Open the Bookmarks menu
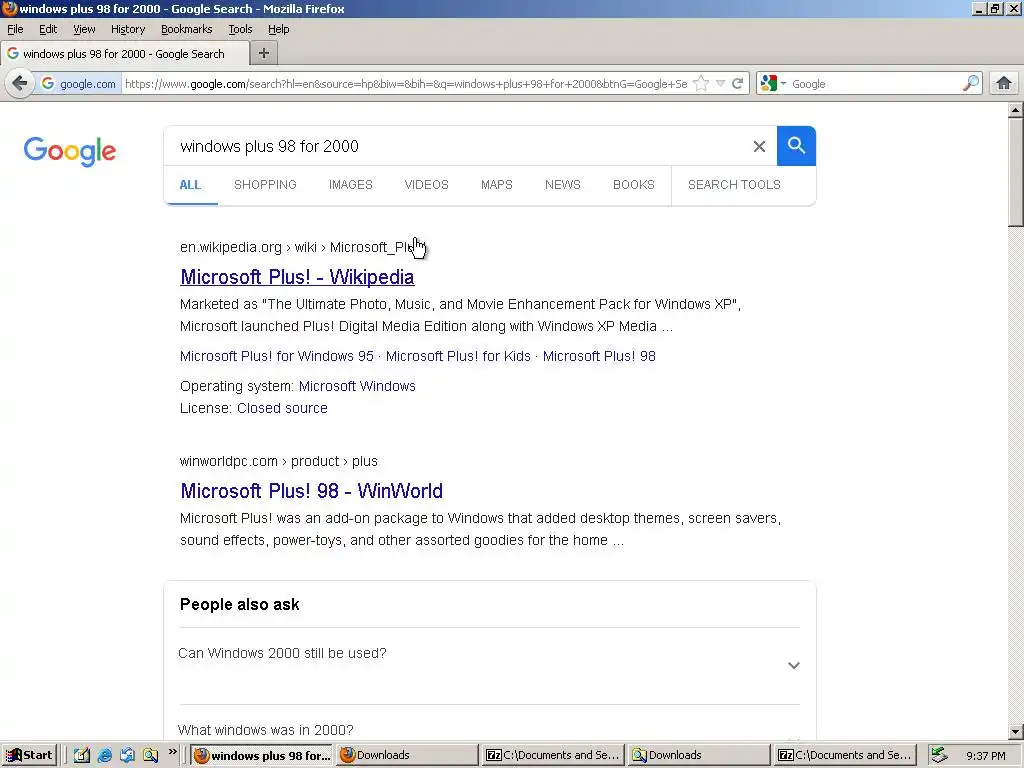1024x768 pixels. click(x=187, y=29)
